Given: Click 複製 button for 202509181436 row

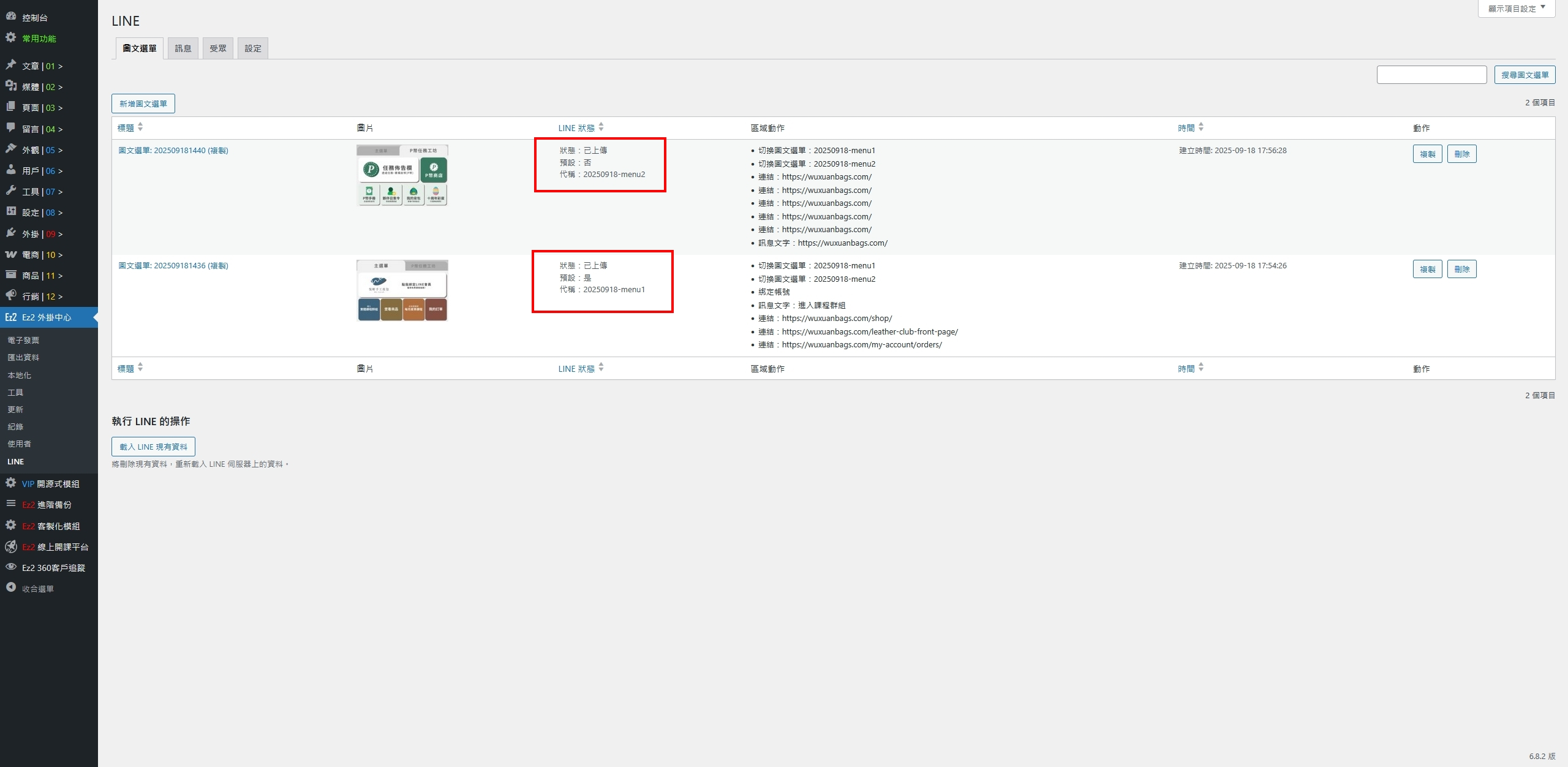Looking at the screenshot, I should pos(1427,269).
